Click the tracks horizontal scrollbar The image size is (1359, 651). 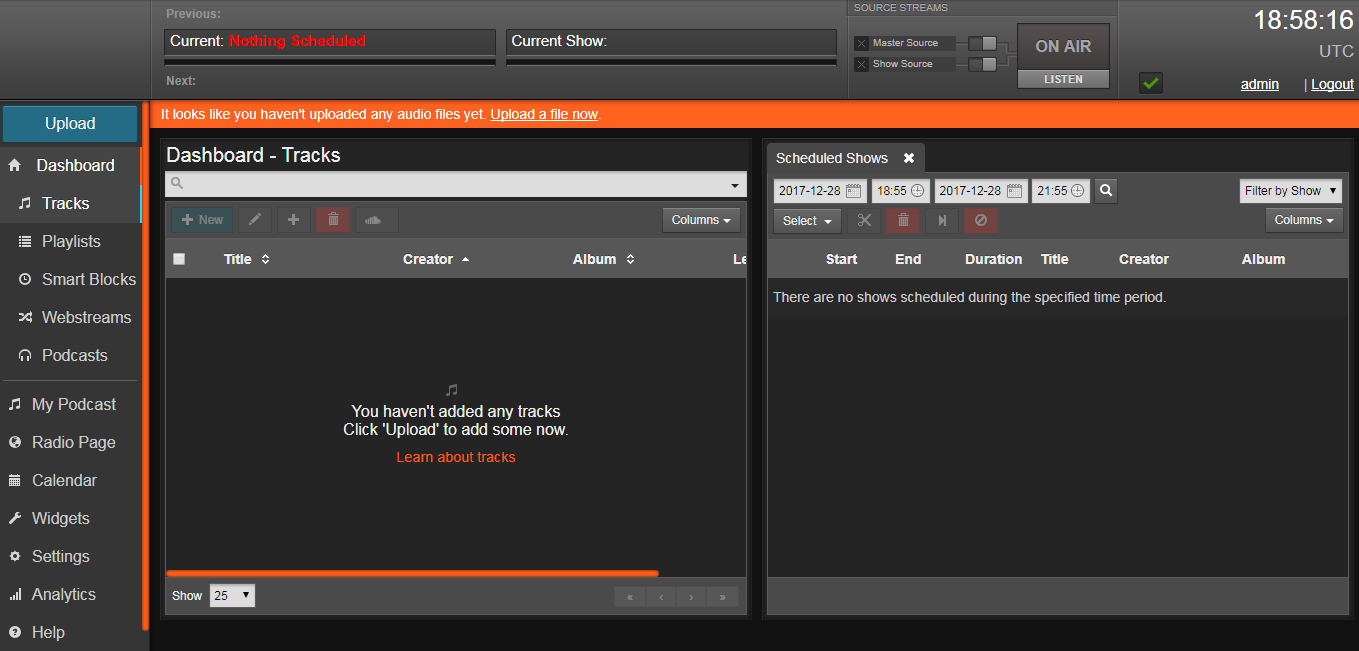pos(412,573)
